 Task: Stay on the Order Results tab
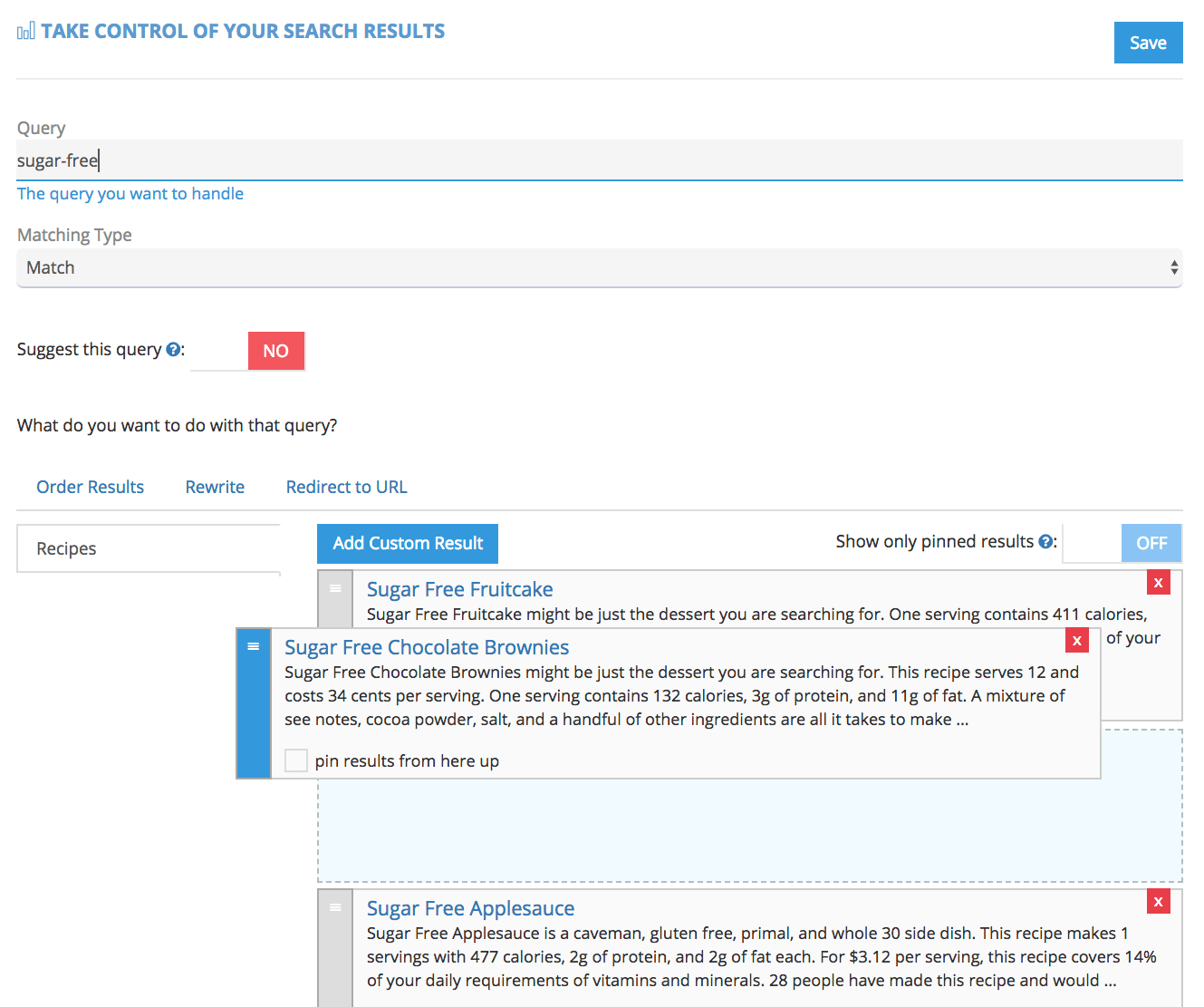(90, 487)
